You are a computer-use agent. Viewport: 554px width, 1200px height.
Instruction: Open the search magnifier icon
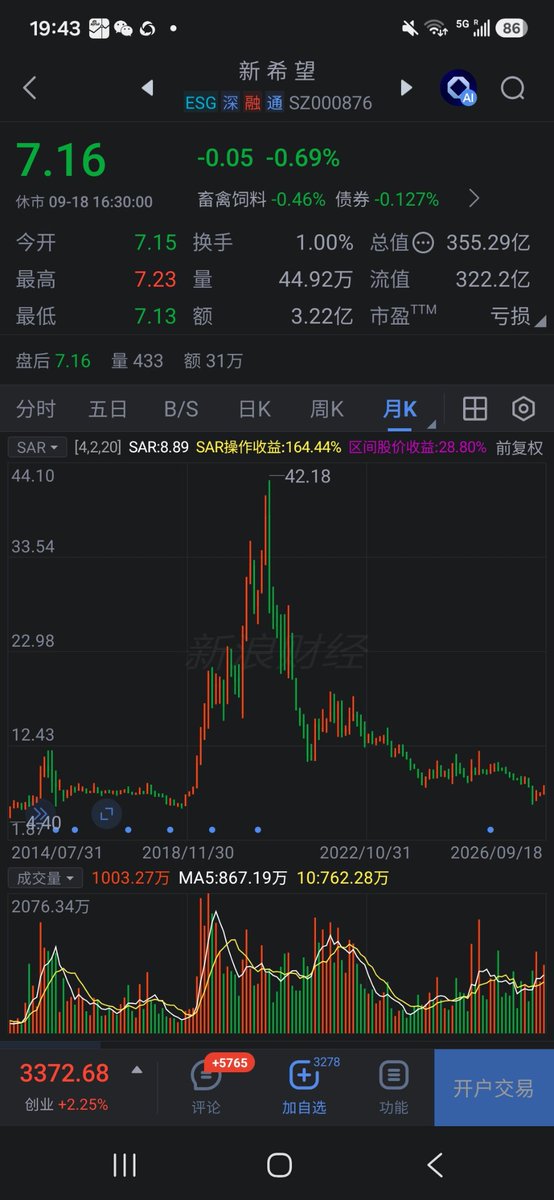point(513,88)
